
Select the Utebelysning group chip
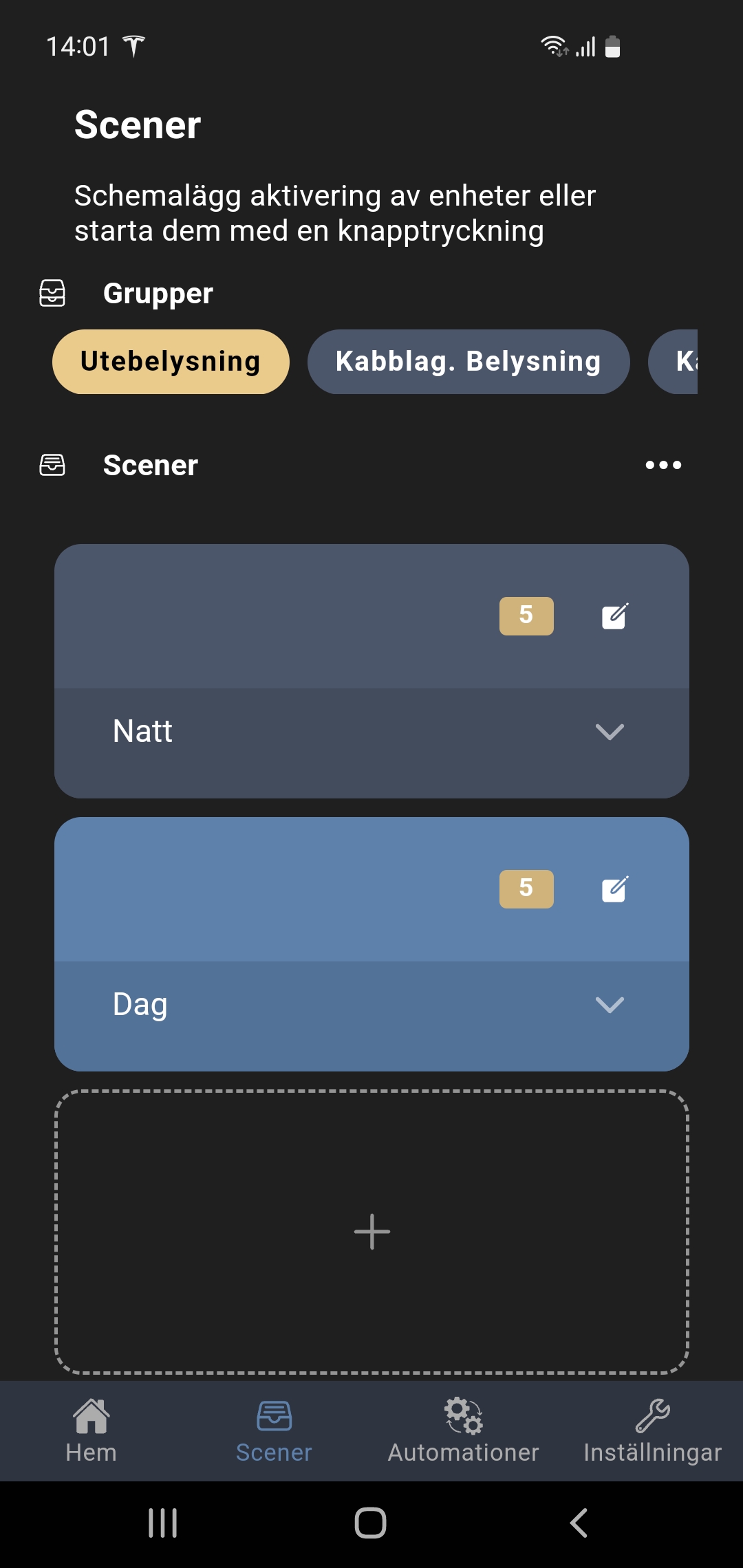point(171,362)
